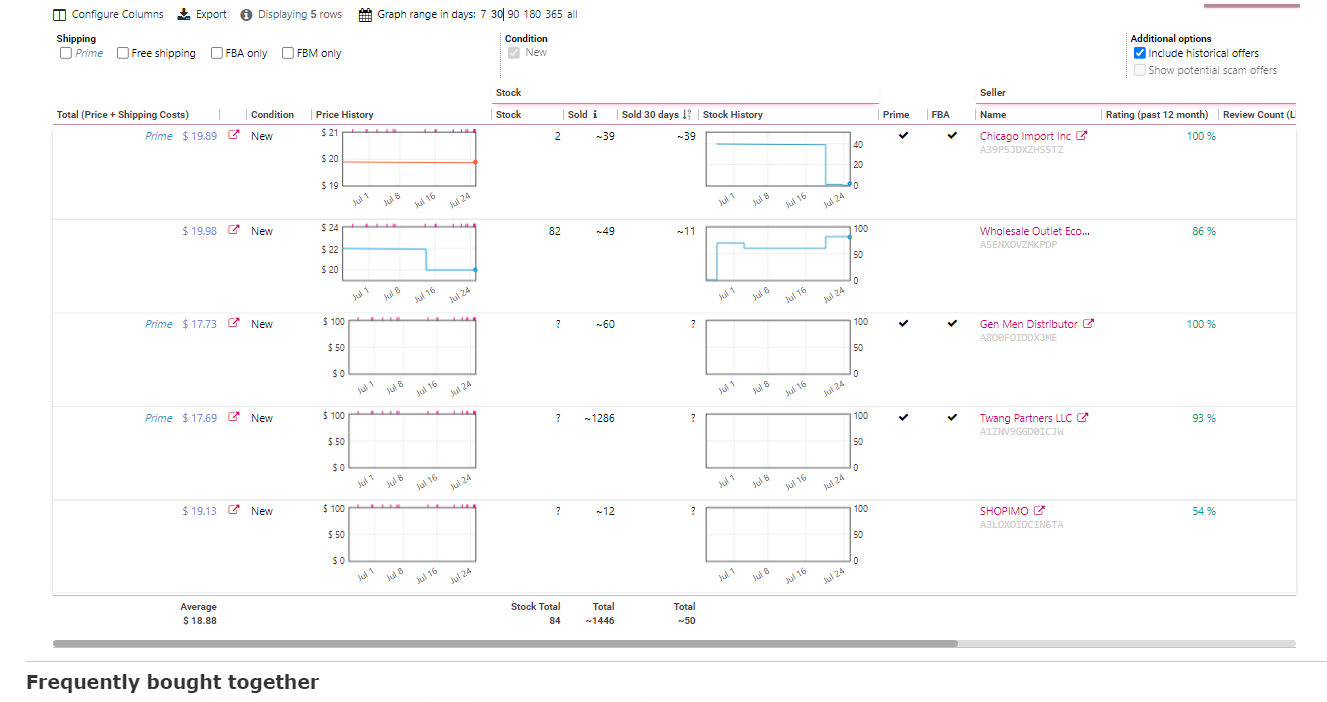Image resolution: width=1327 pixels, height=702 pixels.
Task: Set graph range to 7 days
Action: [x=483, y=15]
